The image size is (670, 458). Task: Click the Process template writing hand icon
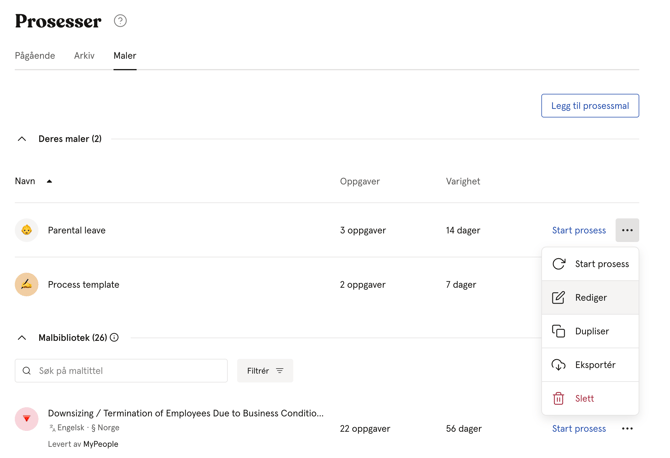(x=26, y=285)
